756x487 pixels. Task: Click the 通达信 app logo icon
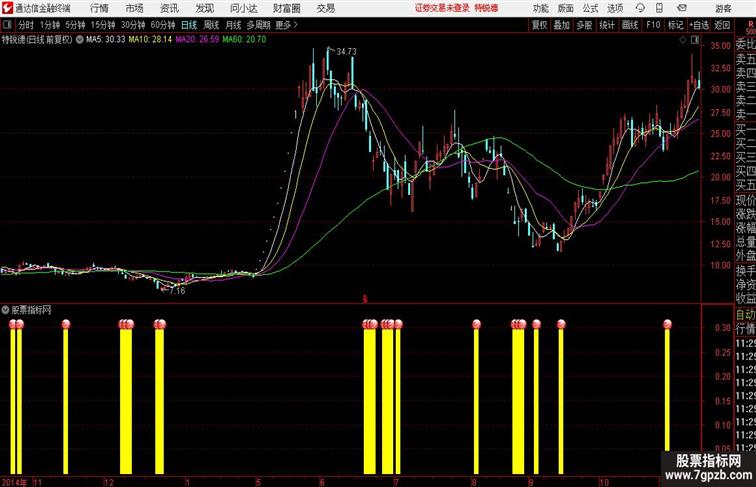7,8
